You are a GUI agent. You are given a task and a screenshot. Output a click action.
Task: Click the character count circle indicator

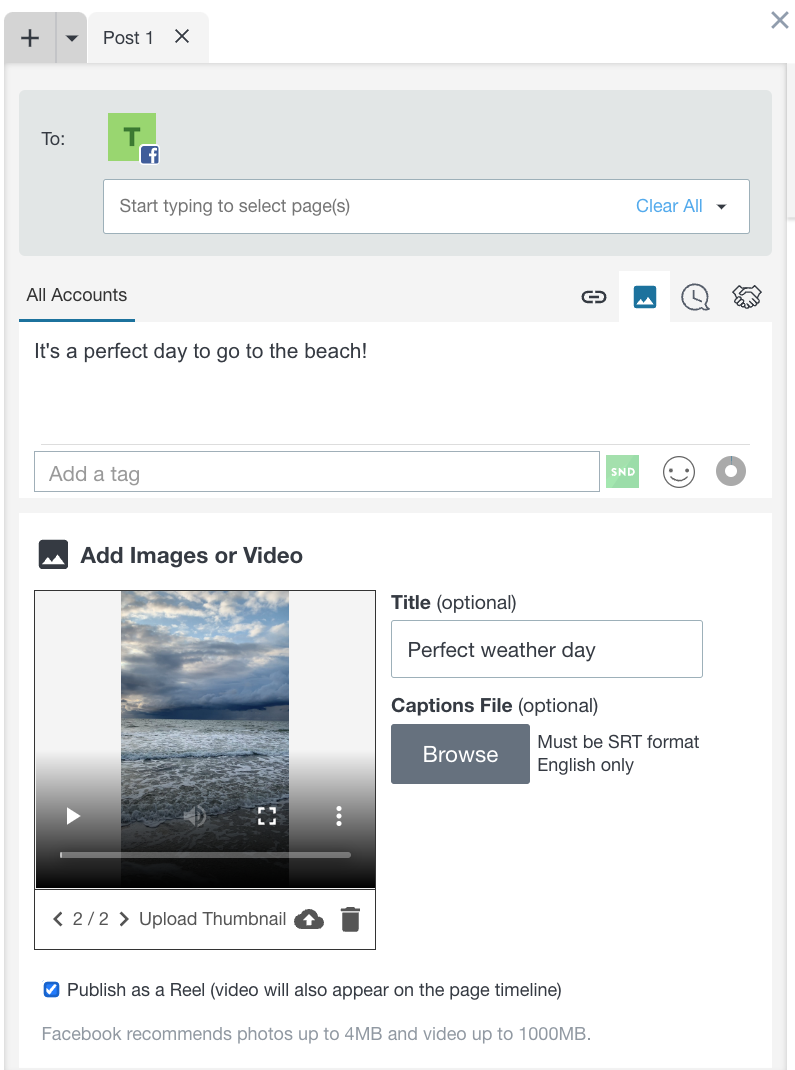pos(731,471)
